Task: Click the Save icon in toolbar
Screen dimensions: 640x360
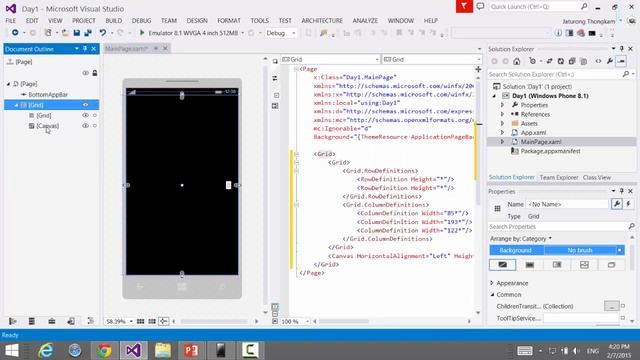Action: 76,33
